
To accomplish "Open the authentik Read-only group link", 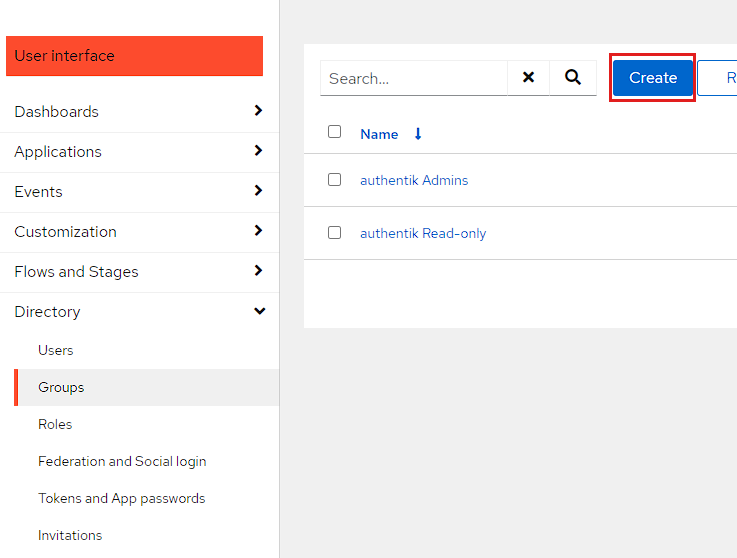I will [x=423, y=234].
